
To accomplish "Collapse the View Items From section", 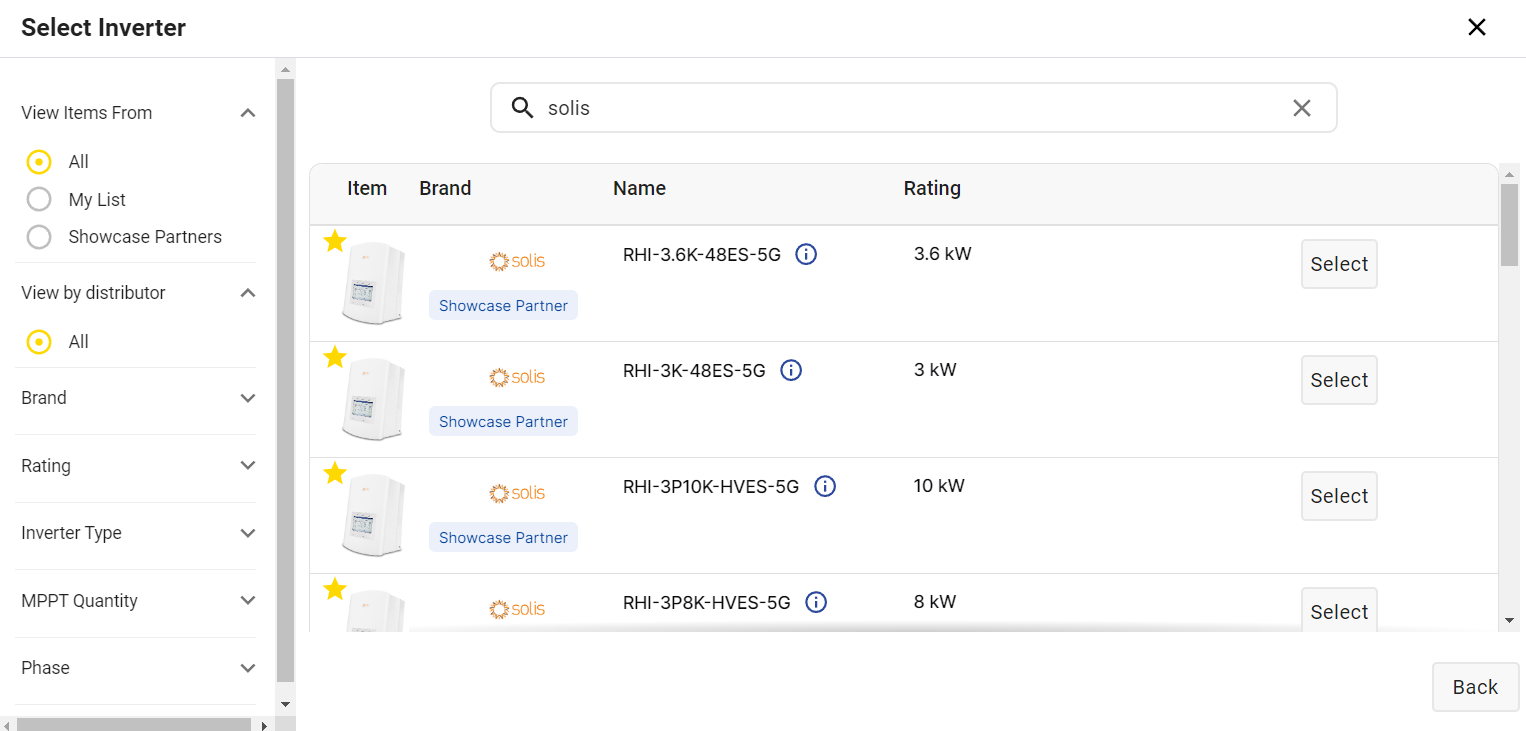I will pos(248,113).
